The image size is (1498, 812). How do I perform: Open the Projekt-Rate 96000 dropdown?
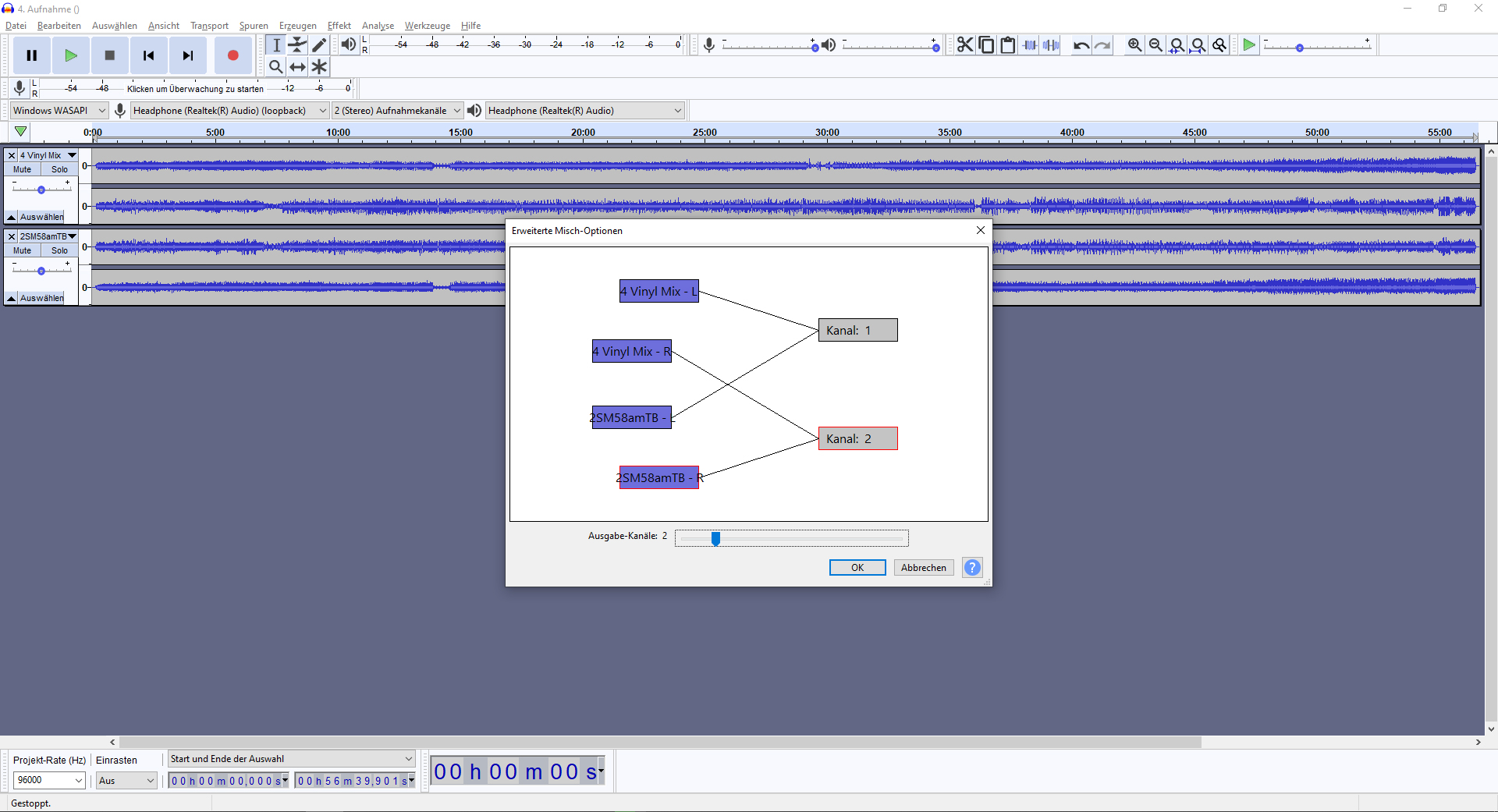click(x=49, y=780)
